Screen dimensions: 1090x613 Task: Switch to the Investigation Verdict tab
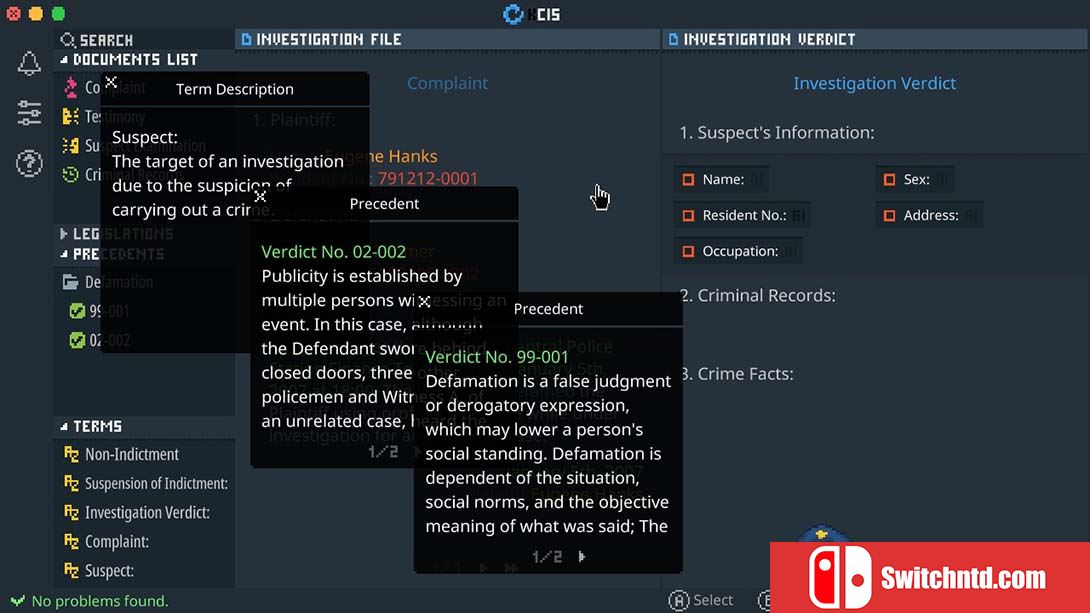click(x=875, y=40)
